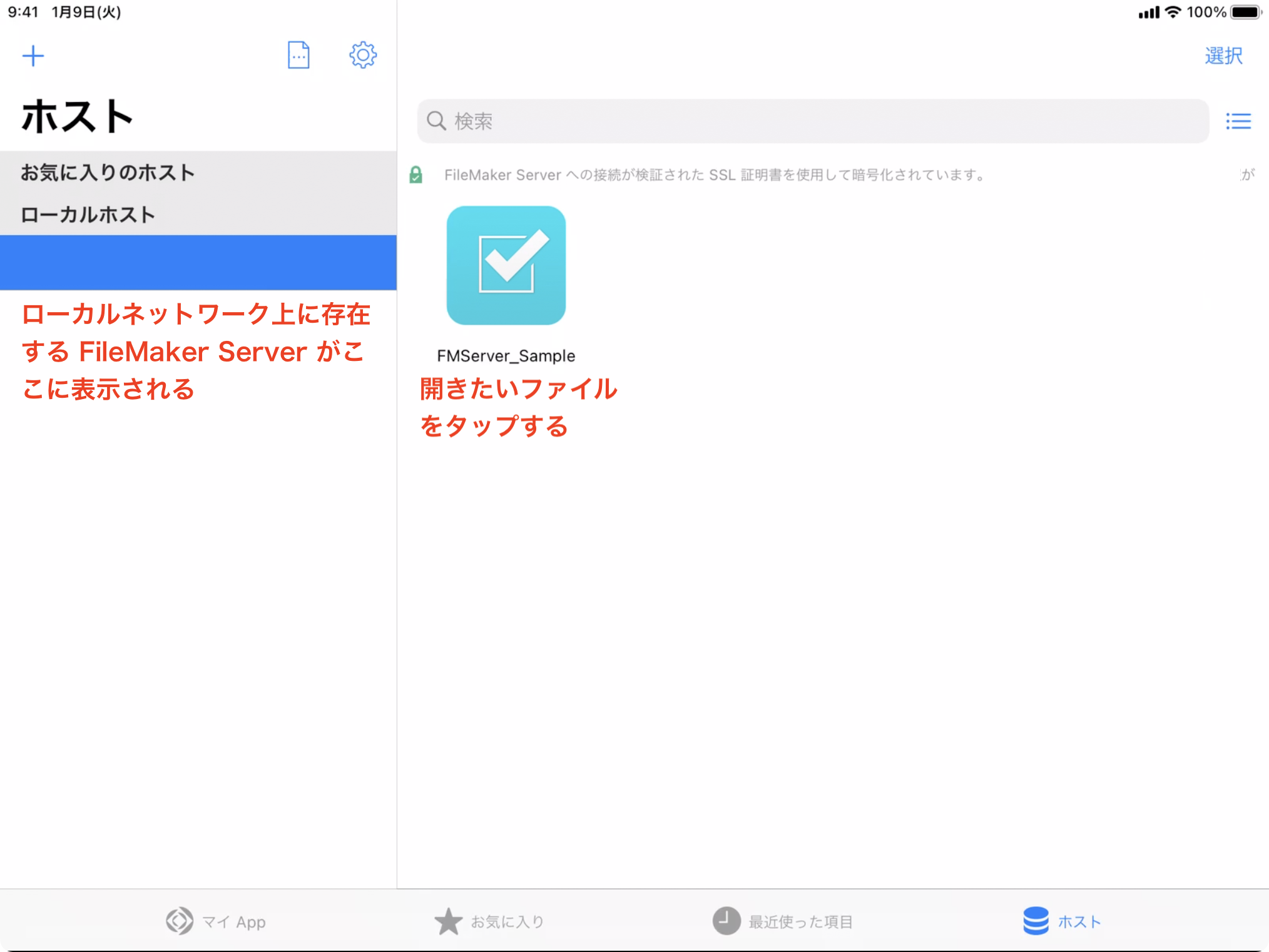1269x952 pixels.
Task: Open the FMServer_Sample file icon
Action: click(x=506, y=266)
